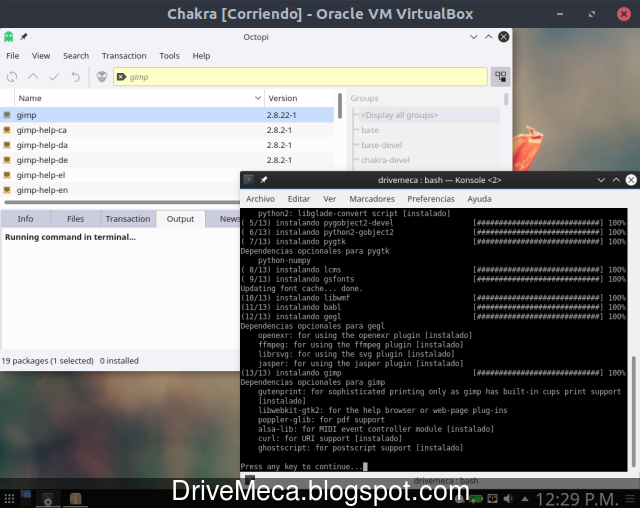Click the gimp package status icon
This screenshot has height=508, width=640.
pyautogui.click(x=7, y=115)
